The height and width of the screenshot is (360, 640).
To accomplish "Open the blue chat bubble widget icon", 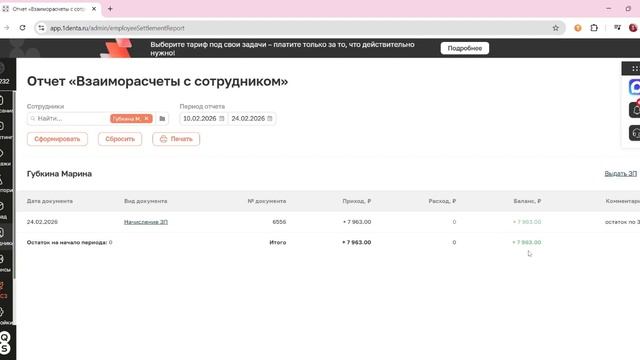I will (635, 87).
